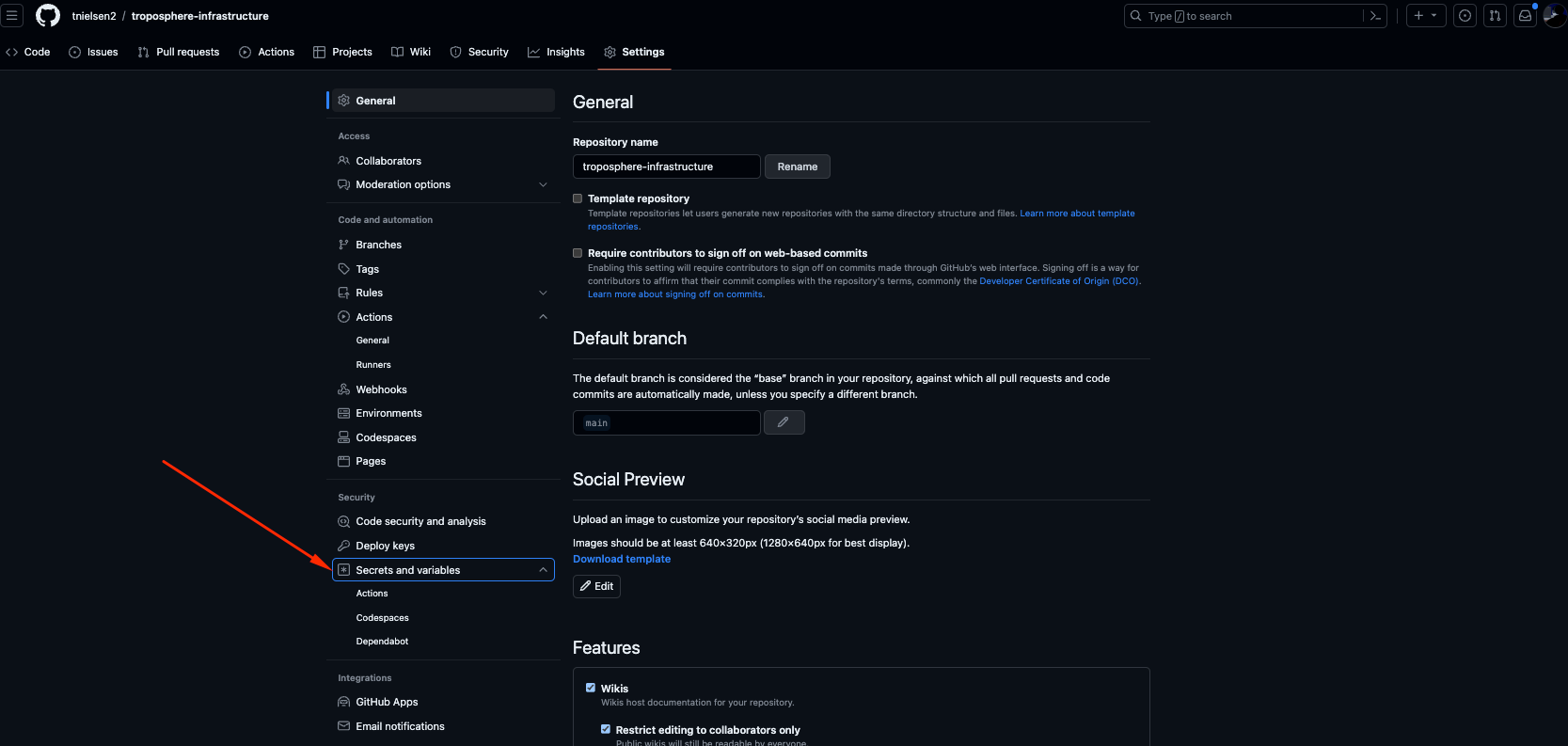Open General settings in sidebar

[x=443, y=101]
